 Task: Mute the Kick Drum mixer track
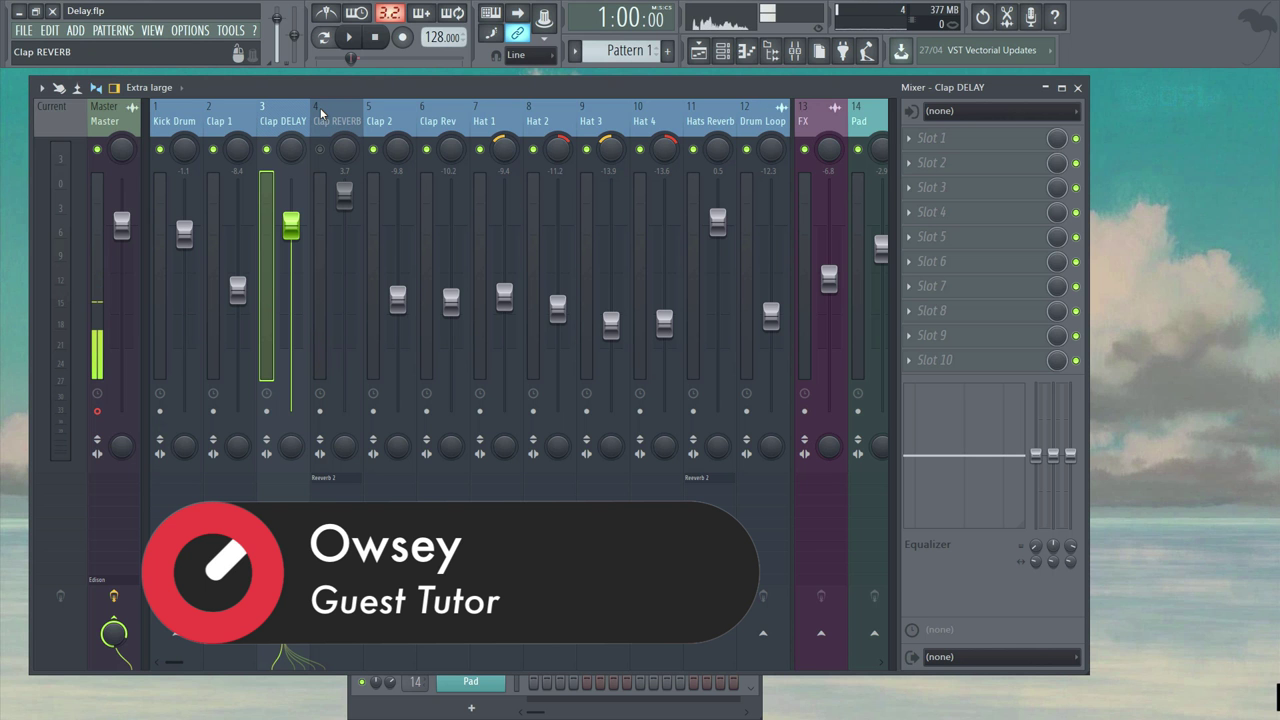(x=160, y=150)
